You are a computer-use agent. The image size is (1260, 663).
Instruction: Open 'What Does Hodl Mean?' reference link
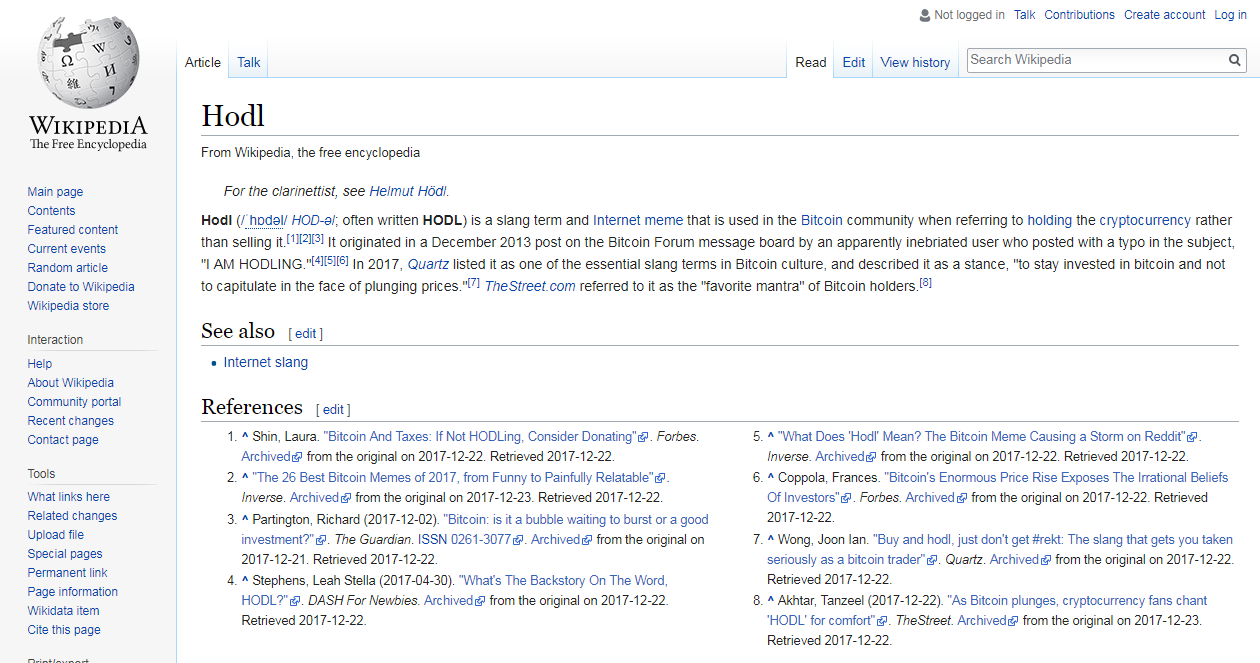[x=988, y=436]
